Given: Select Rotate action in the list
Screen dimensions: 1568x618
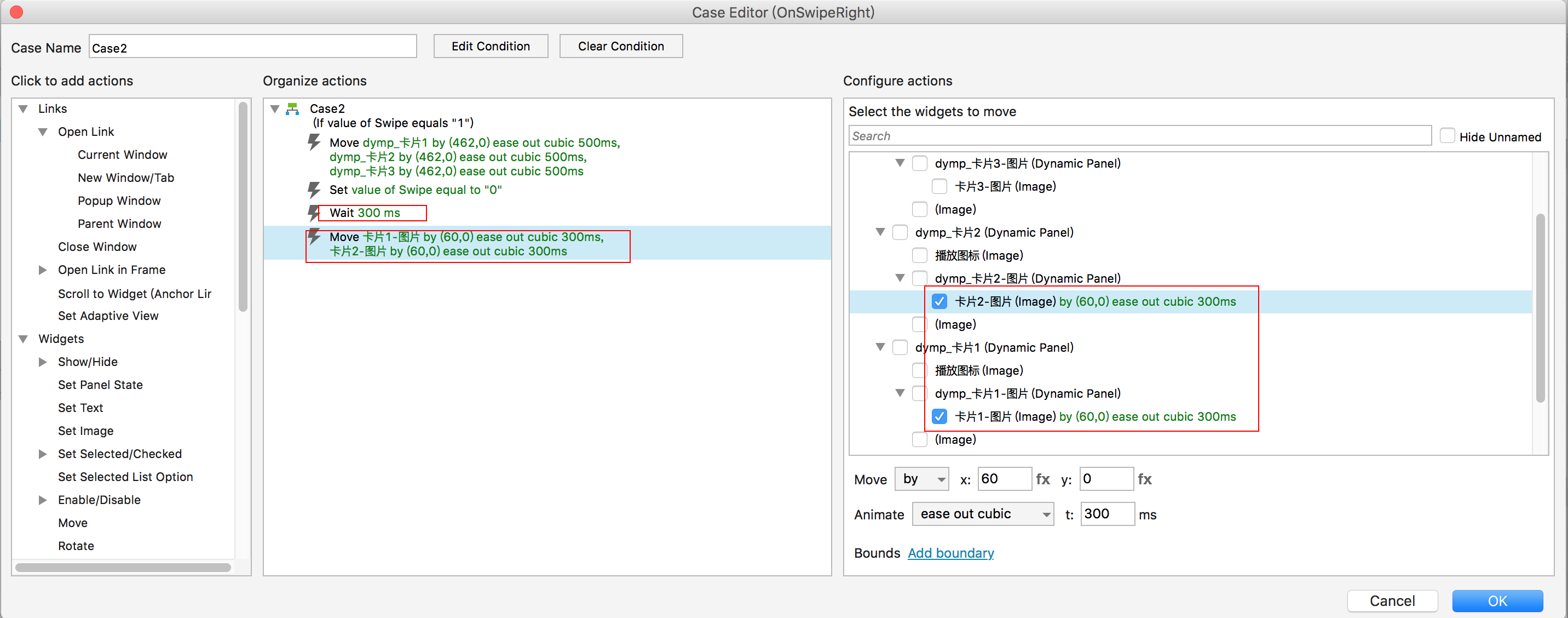Looking at the screenshot, I should coord(76,546).
